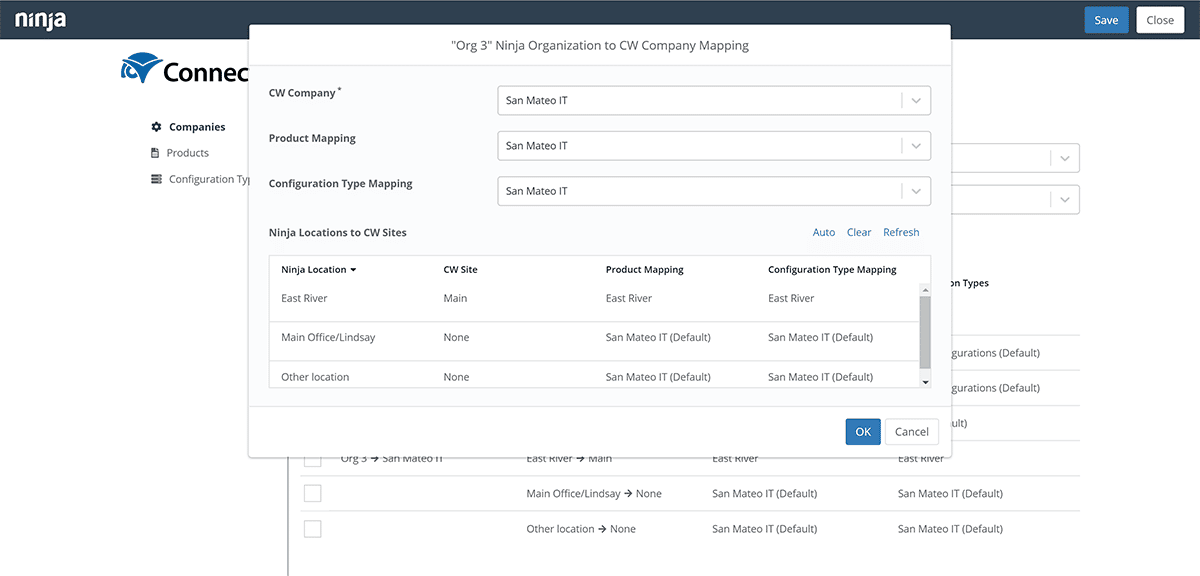This screenshot has width=1200, height=576.
Task: Click the Ninja Location sort arrow
Action: (353, 270)
